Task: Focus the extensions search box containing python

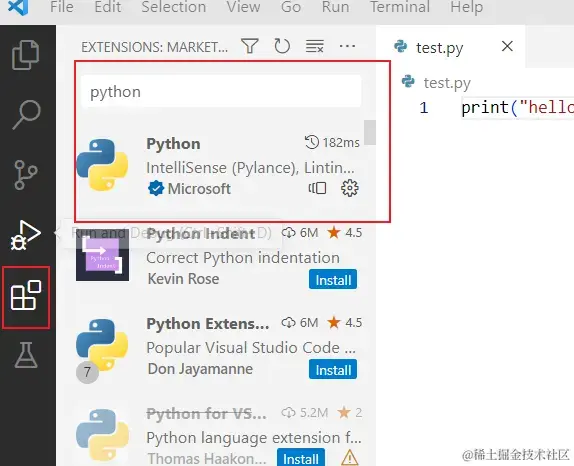Action: pyautogui.click(x=221, y=92)
